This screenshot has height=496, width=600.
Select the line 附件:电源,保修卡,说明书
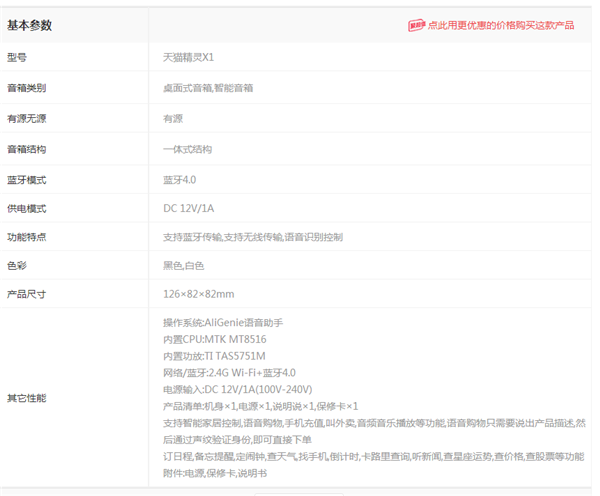[x=215, y=473]
